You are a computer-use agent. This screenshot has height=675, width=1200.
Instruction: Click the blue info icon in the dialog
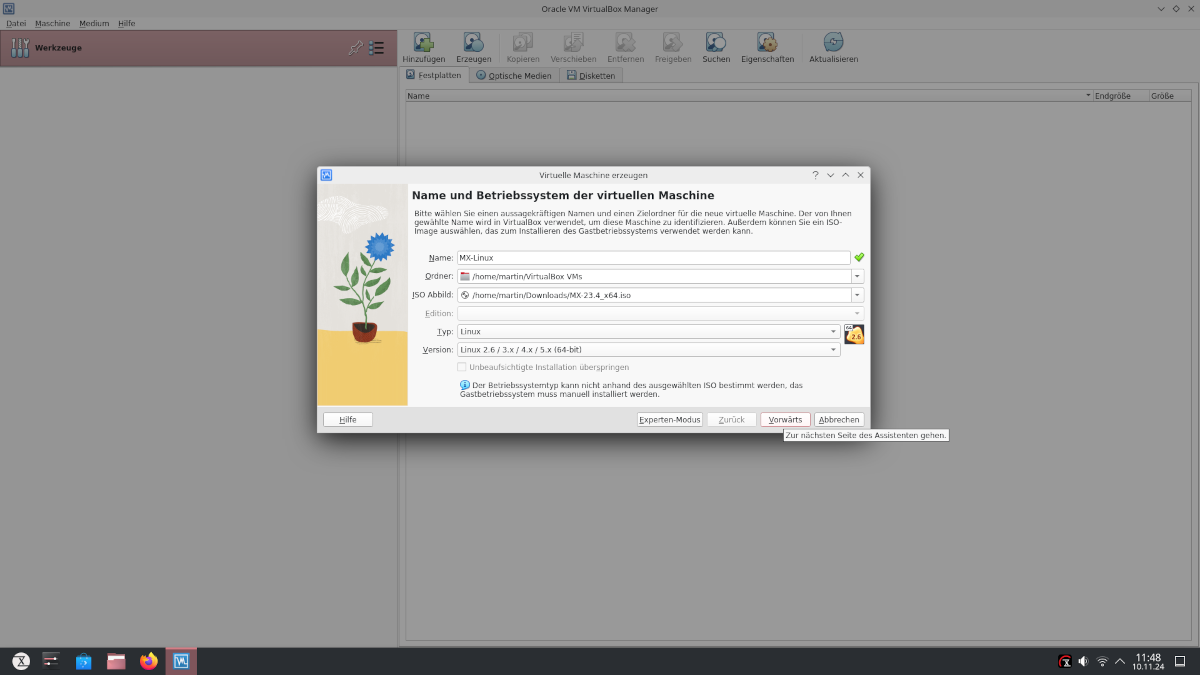pyautogui.click(x=464, y=385)
